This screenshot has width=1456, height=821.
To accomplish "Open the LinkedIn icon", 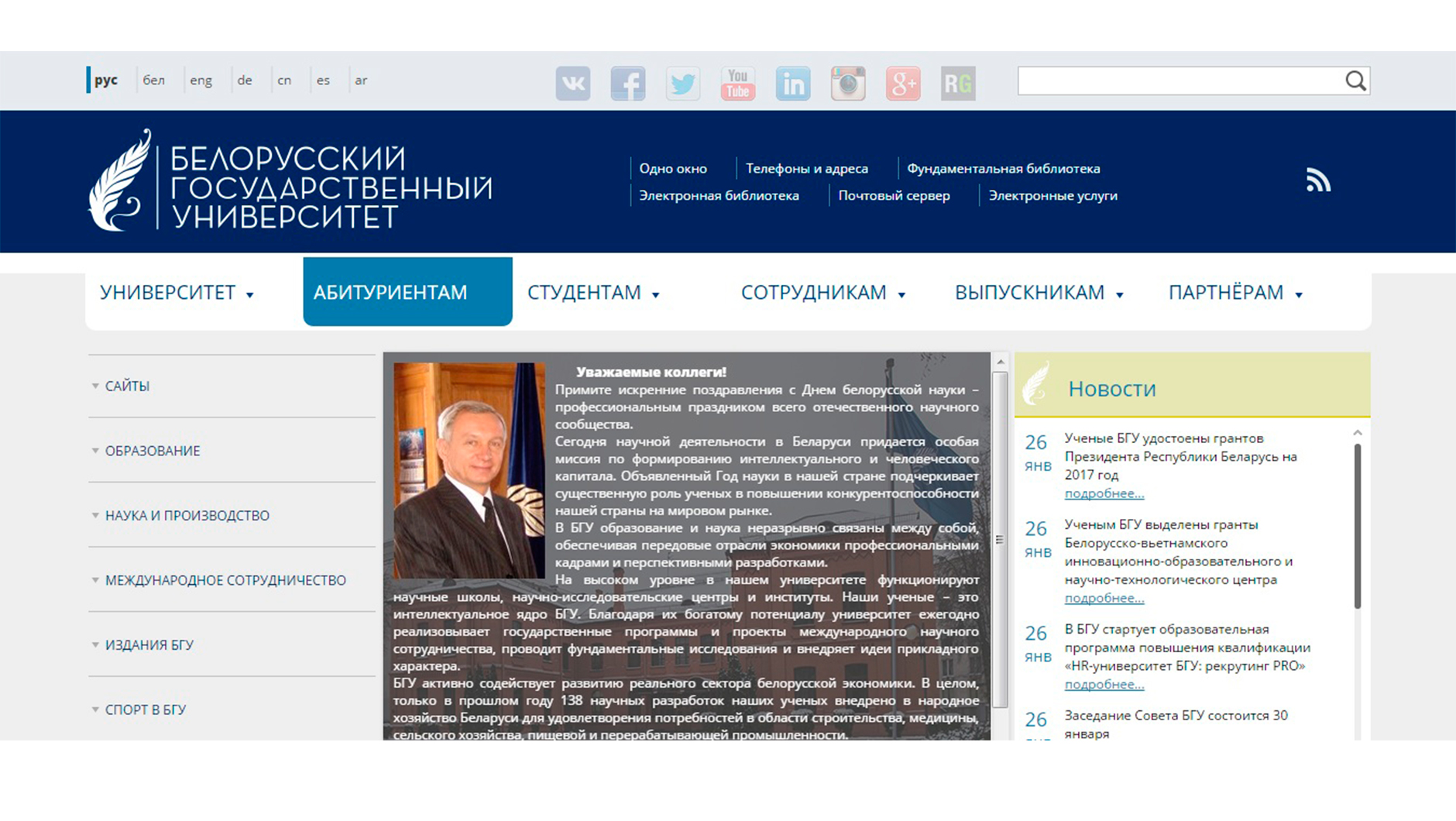I will pyautogui.click(x=793, y=83).
